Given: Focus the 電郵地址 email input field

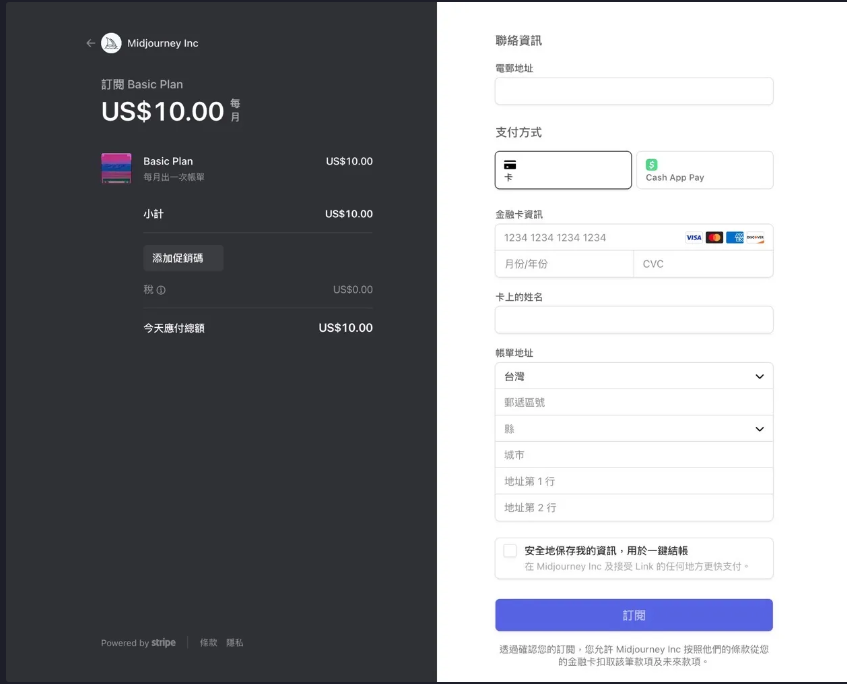Looking at the screenshot, I should (634, 91).
